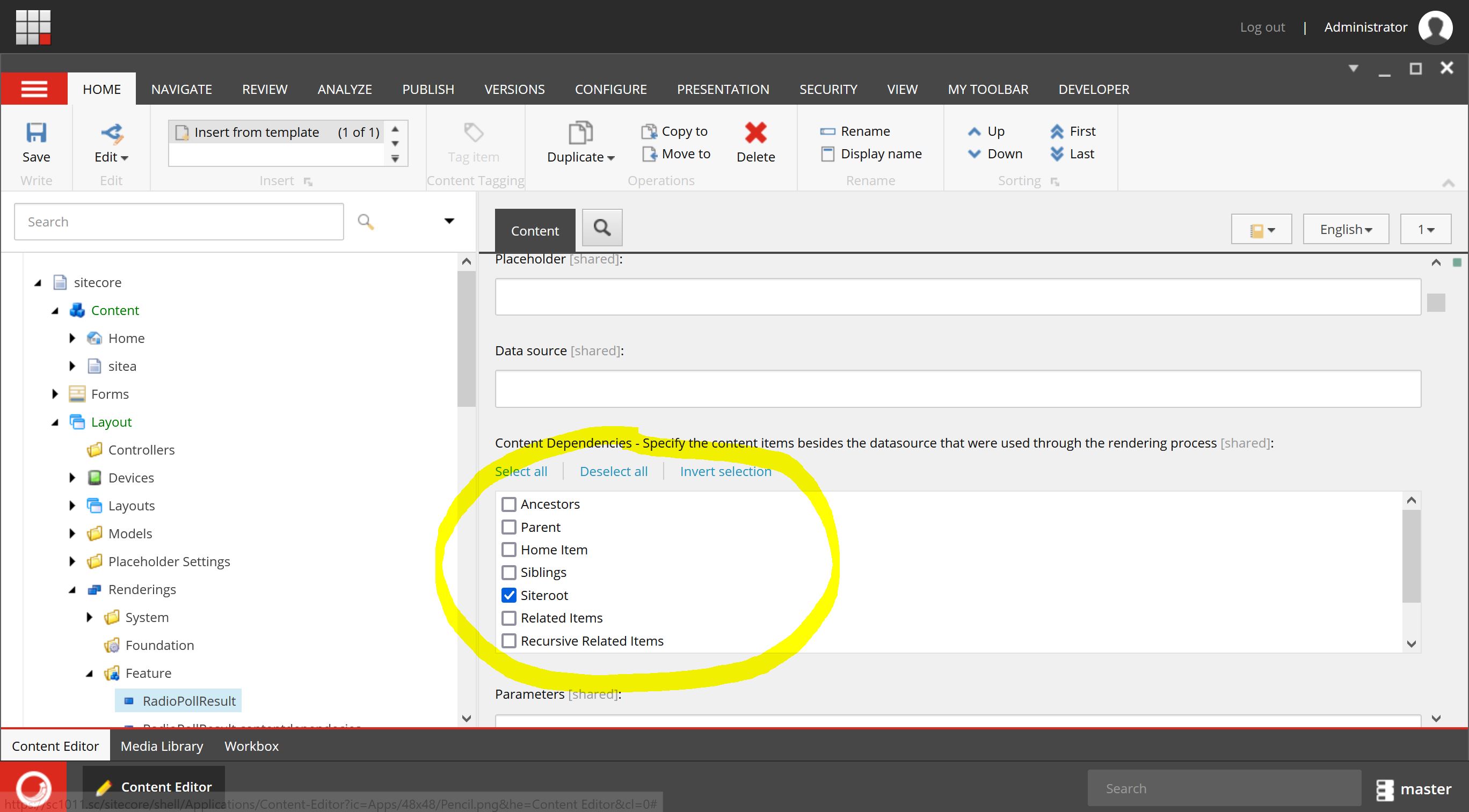Click the taskbar Search field
This screenshot has width=1469, height=812.
(x=1224, y=788)
